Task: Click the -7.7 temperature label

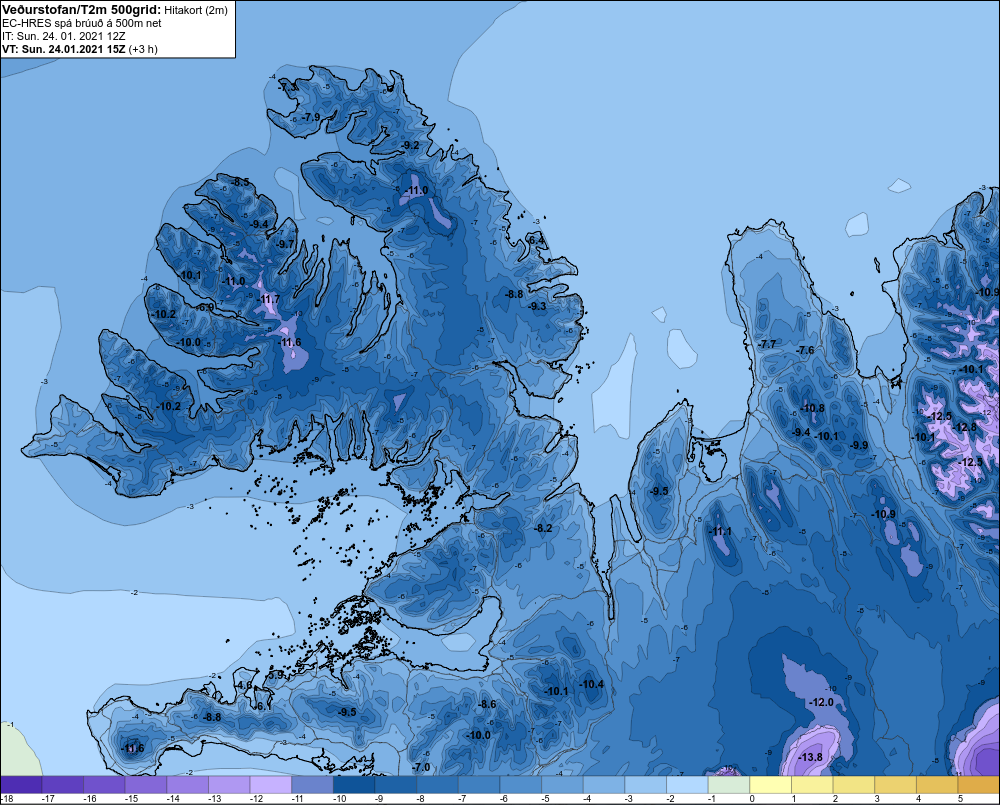Action: 767,344
